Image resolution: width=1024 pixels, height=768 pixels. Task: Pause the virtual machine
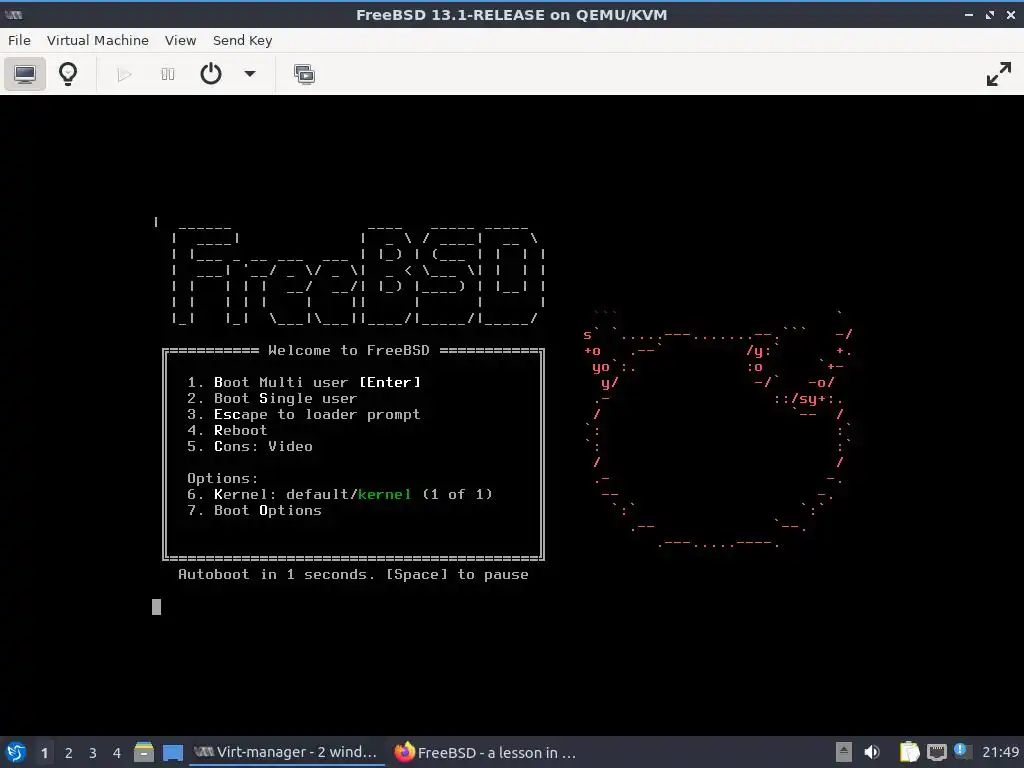pyautogui.click(x=168, y=74)
